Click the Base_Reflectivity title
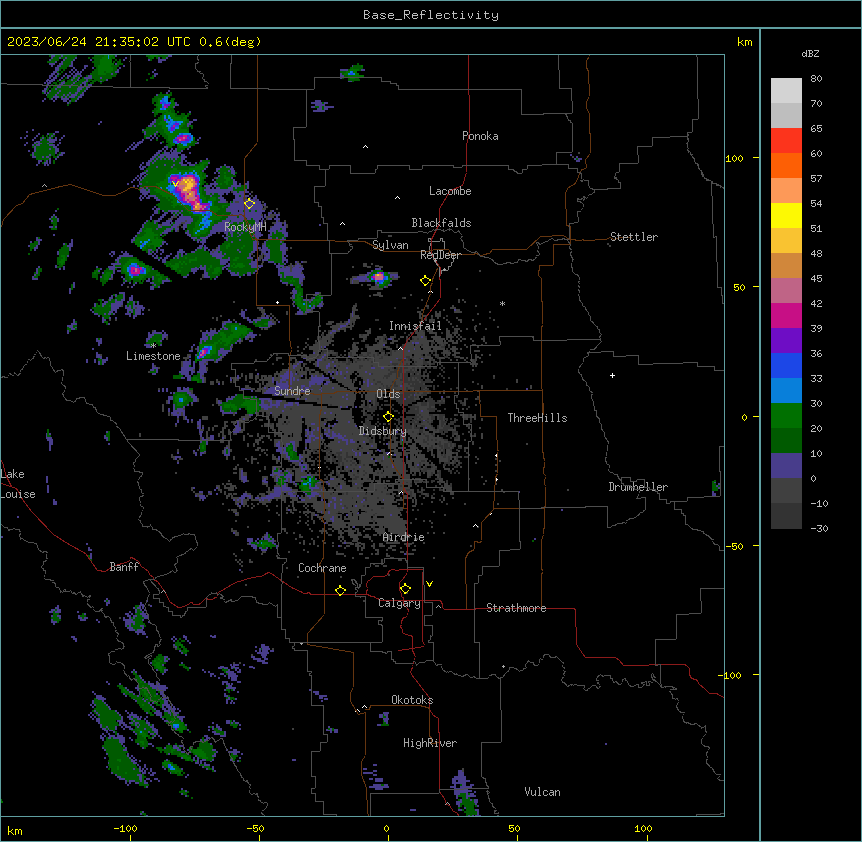 (x=431, y=15)
